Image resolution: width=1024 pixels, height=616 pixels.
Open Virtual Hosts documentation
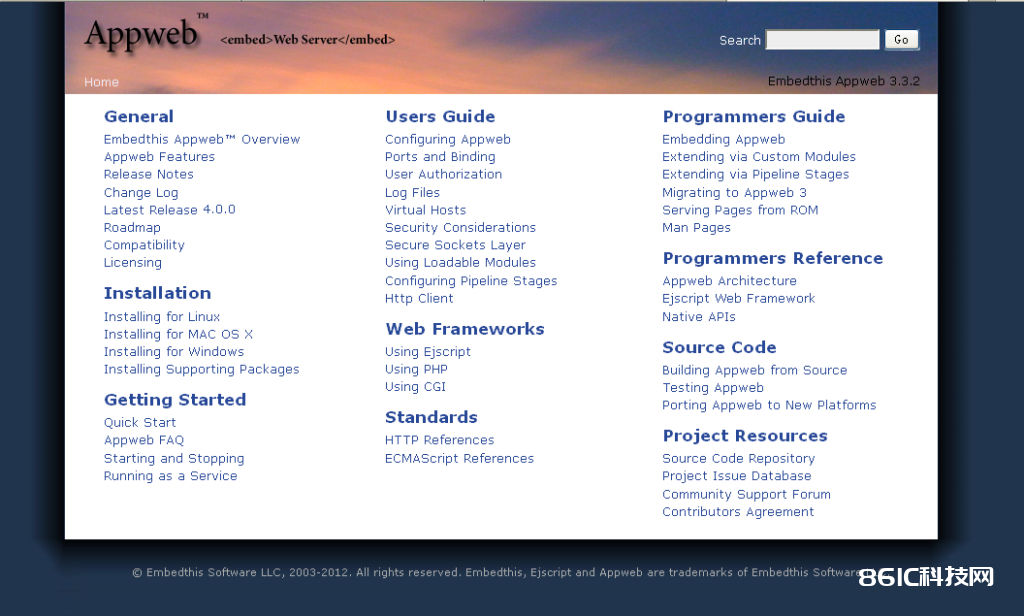click(425, 210)
